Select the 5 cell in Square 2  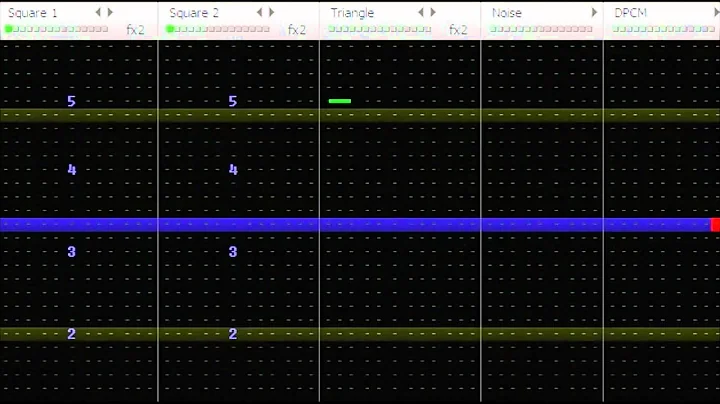233,101
